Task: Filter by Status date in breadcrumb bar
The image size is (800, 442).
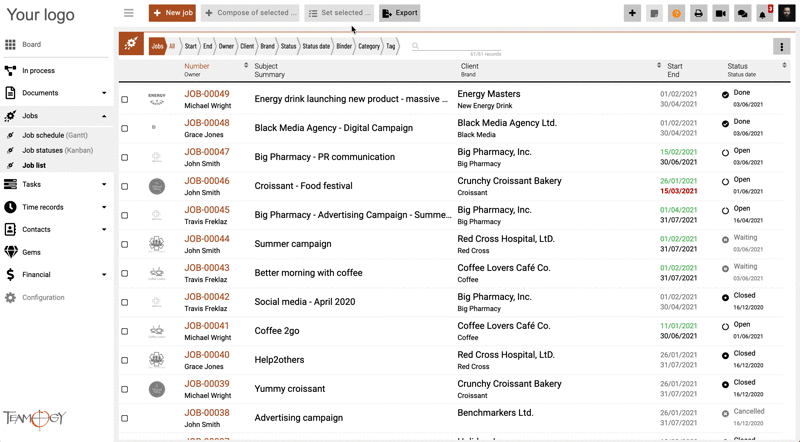Action: point(316,46)
